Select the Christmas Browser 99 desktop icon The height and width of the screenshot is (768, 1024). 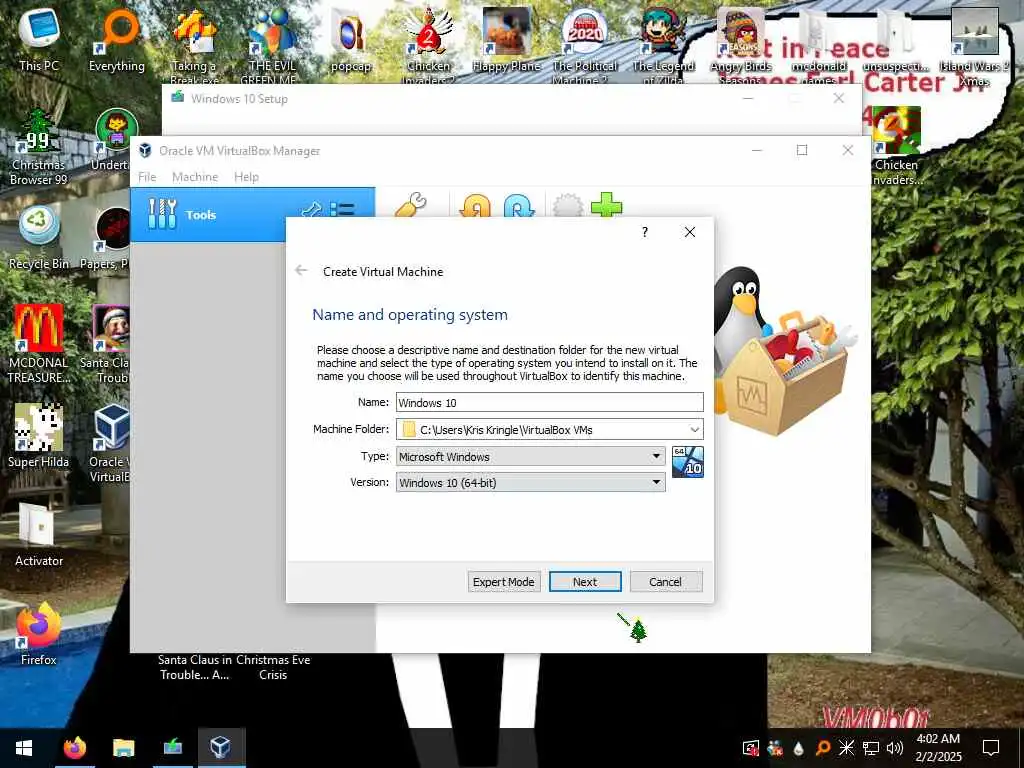[x=39, y=148]
